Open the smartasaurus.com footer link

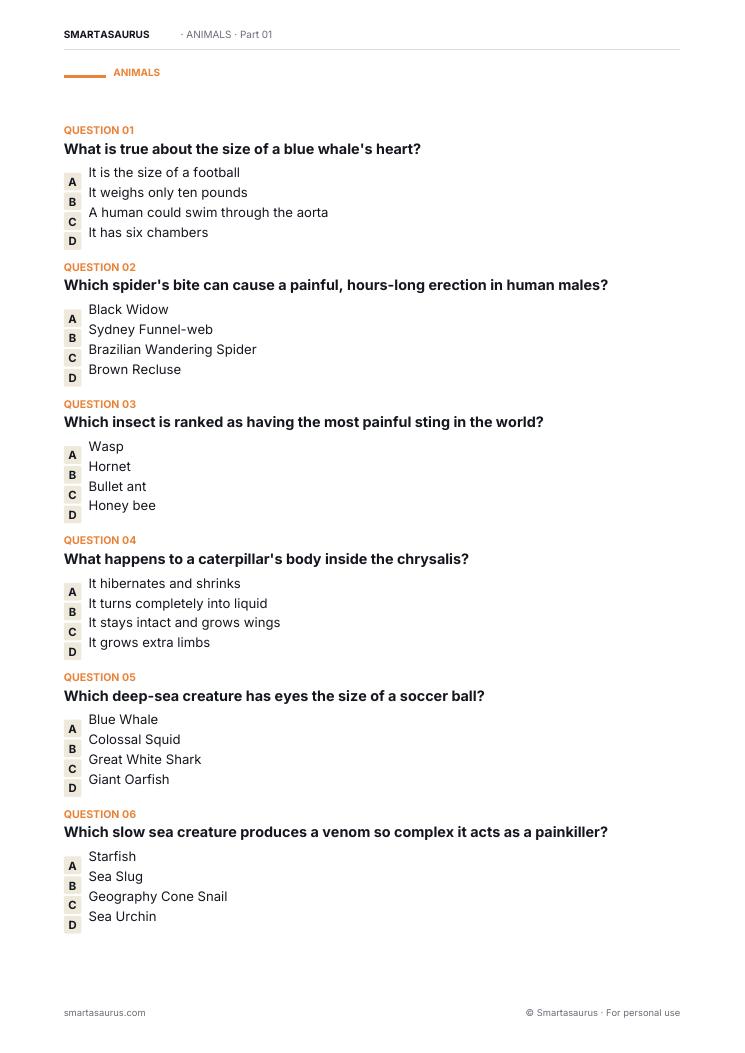click(x=105, y=1013)
